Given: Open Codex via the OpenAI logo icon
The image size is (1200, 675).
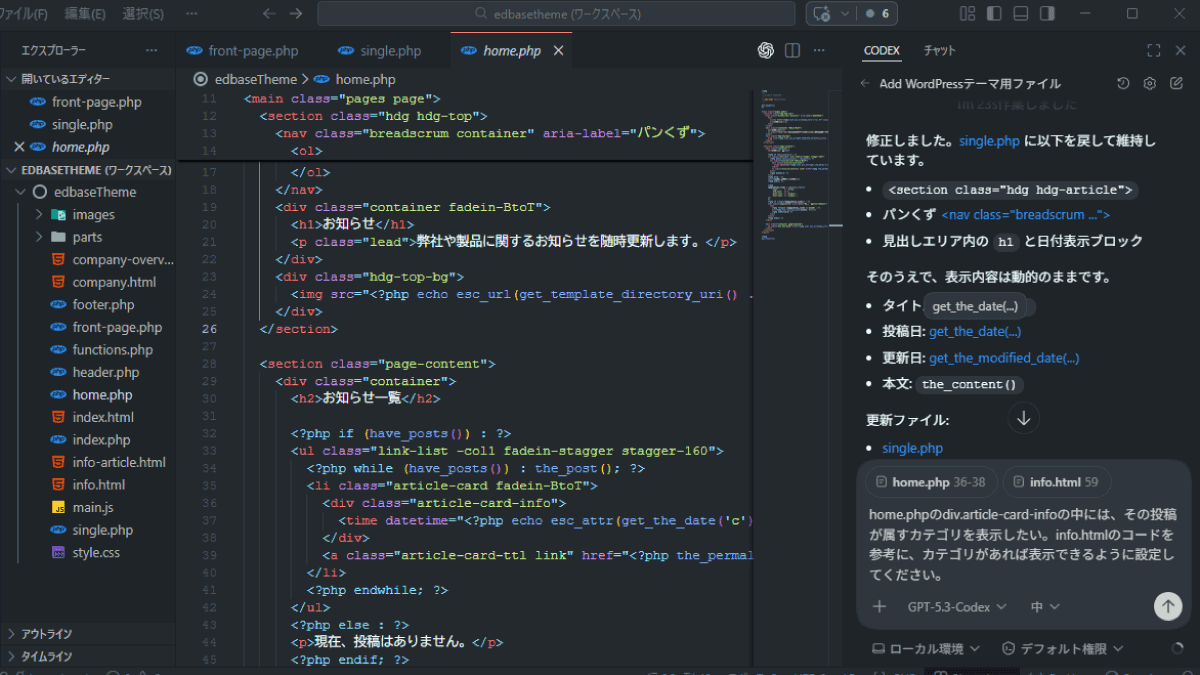Looking at the screenshot, I should 766,51.
